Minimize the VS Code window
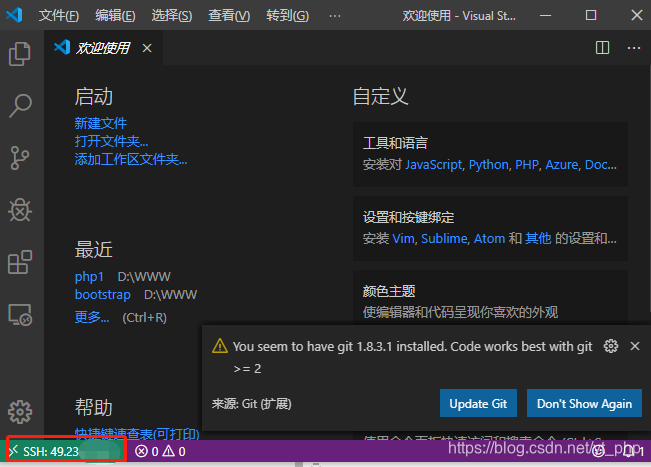This screenshot has height=467, width=651. click(x=546, y=16)
